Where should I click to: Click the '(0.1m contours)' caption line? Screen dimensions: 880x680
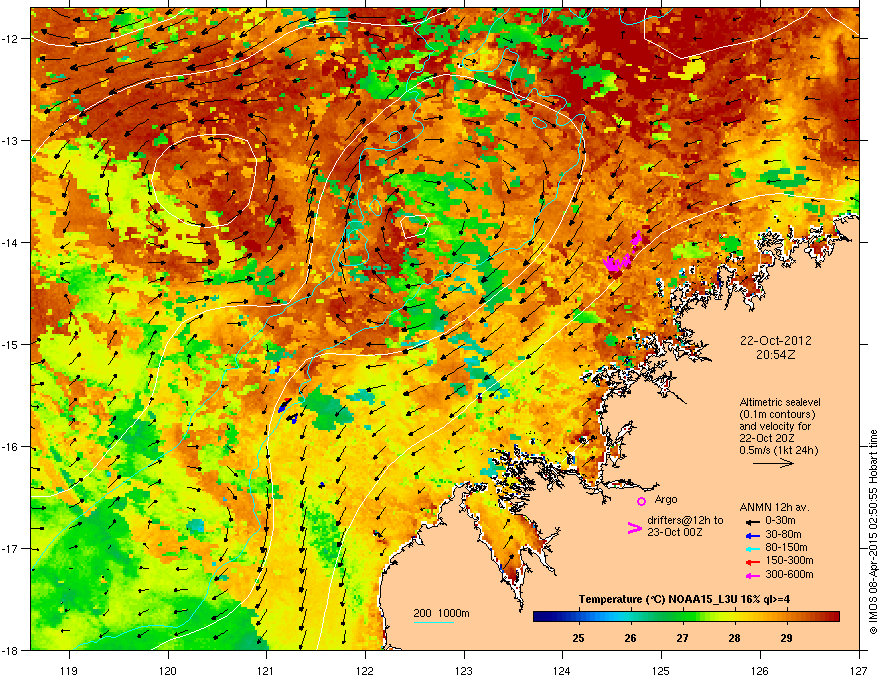click(777, 415)
